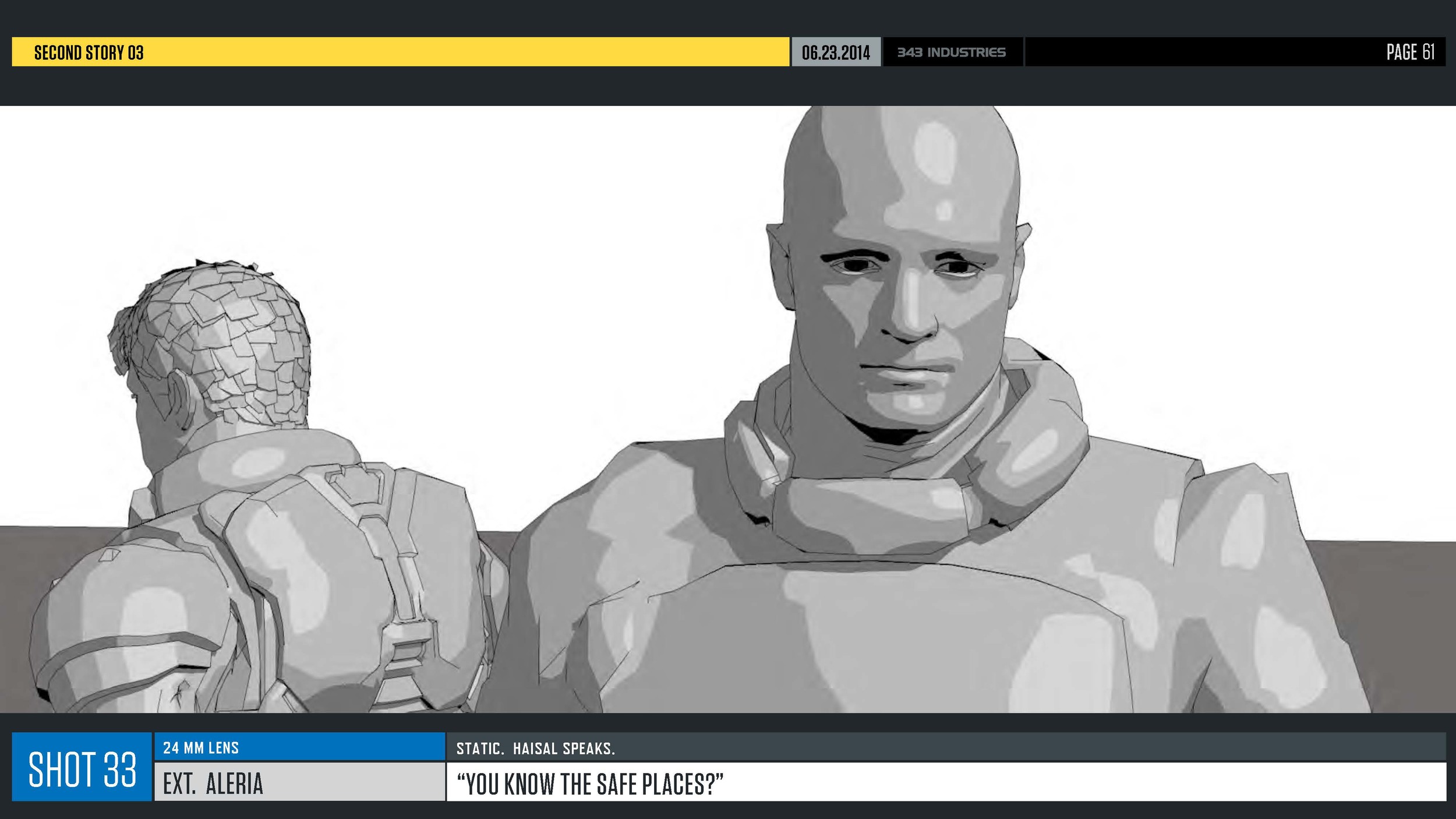Click the date "06.23.2014"
The image size is (1456, 819).
tap(836, 52)
